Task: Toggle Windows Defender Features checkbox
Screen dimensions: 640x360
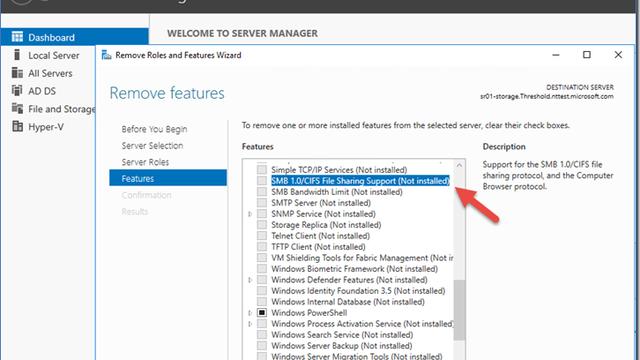Action: coord(262,280)
